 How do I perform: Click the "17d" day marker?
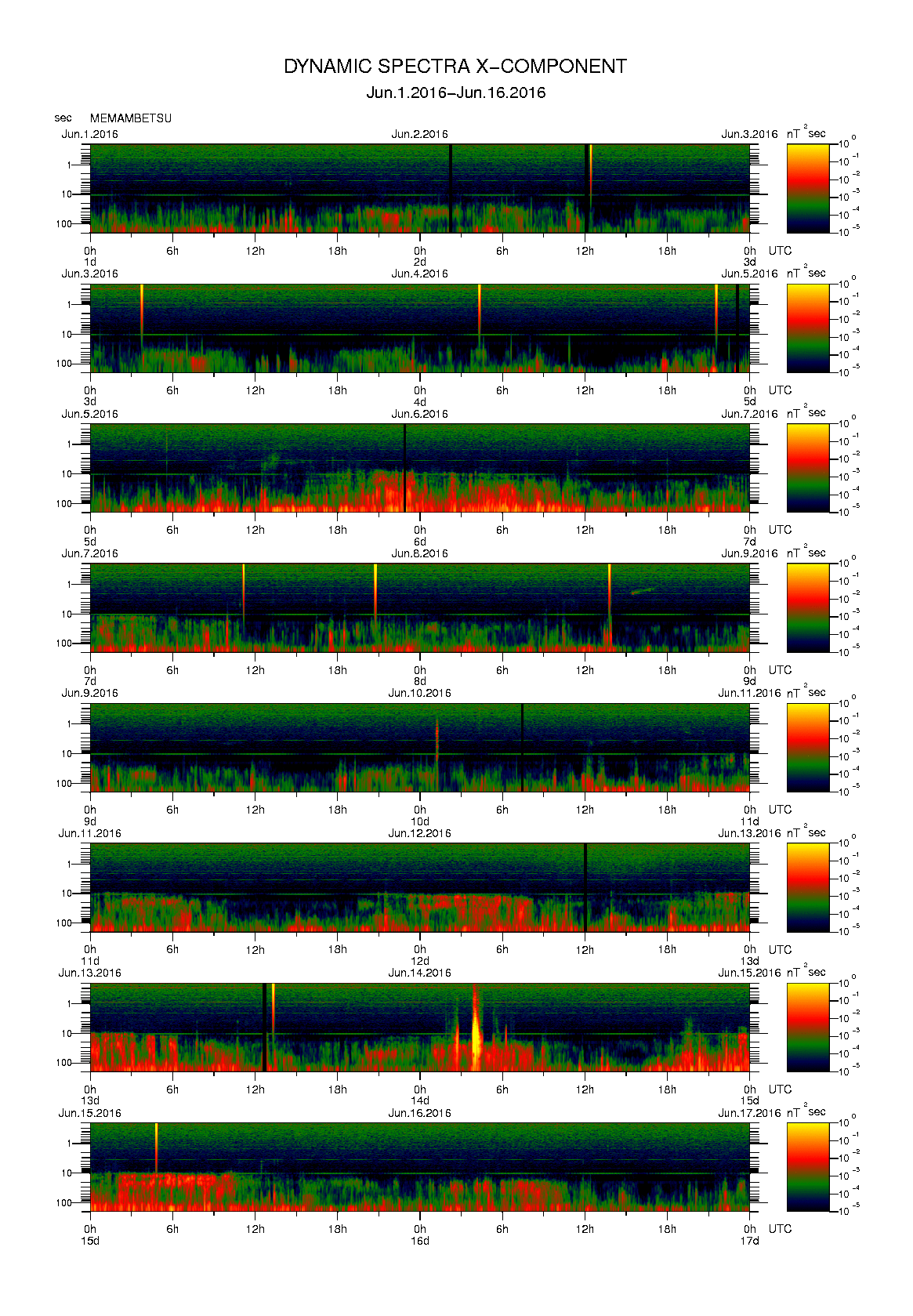(x=750, y=1241)
